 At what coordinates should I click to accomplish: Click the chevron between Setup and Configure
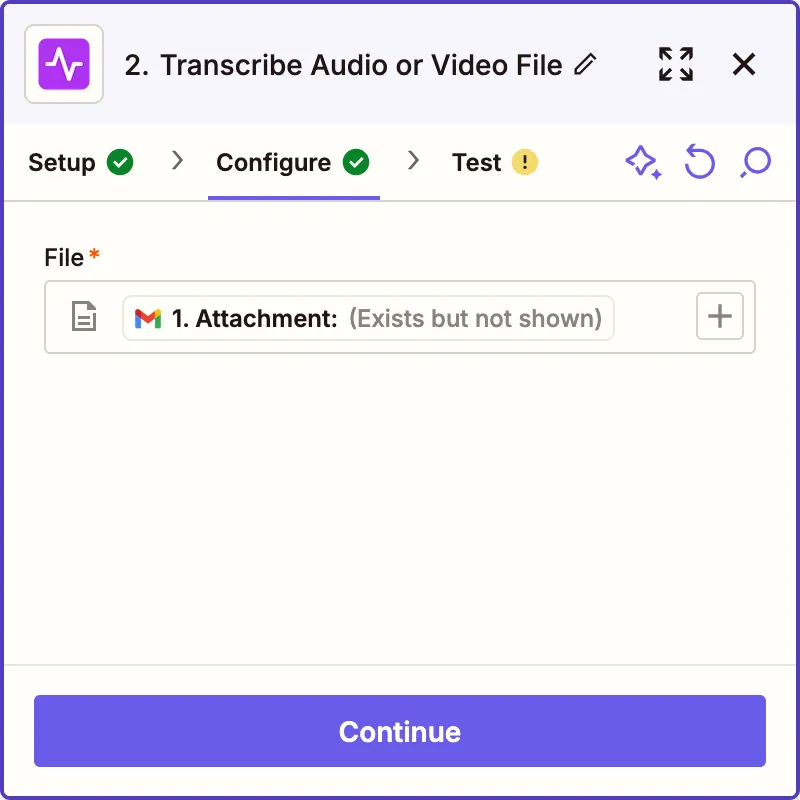pyautogui.click(x=178, y=161)
